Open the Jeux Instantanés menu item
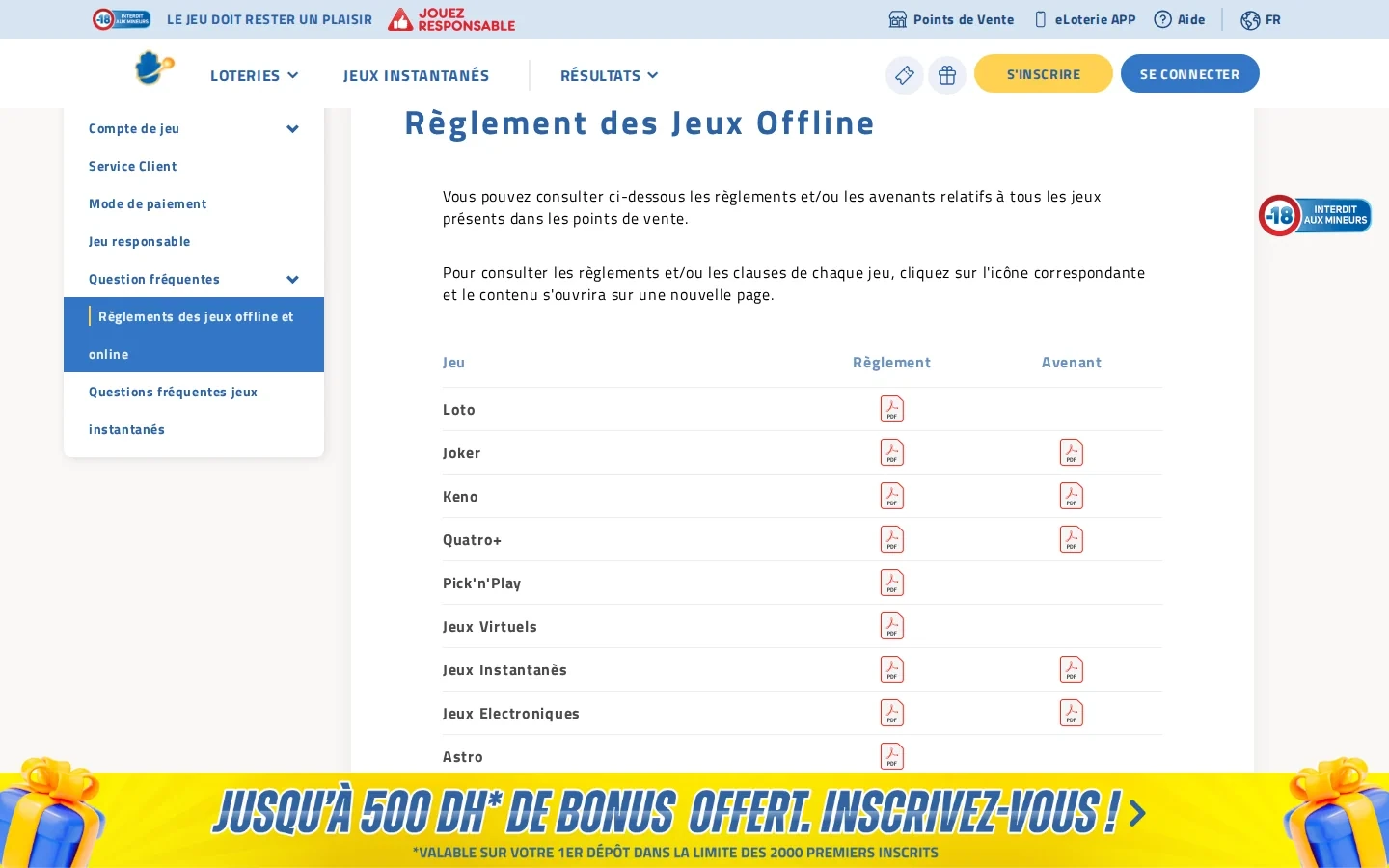The height and width of the screenshot is (868, 1389). (x=417, y=75)
